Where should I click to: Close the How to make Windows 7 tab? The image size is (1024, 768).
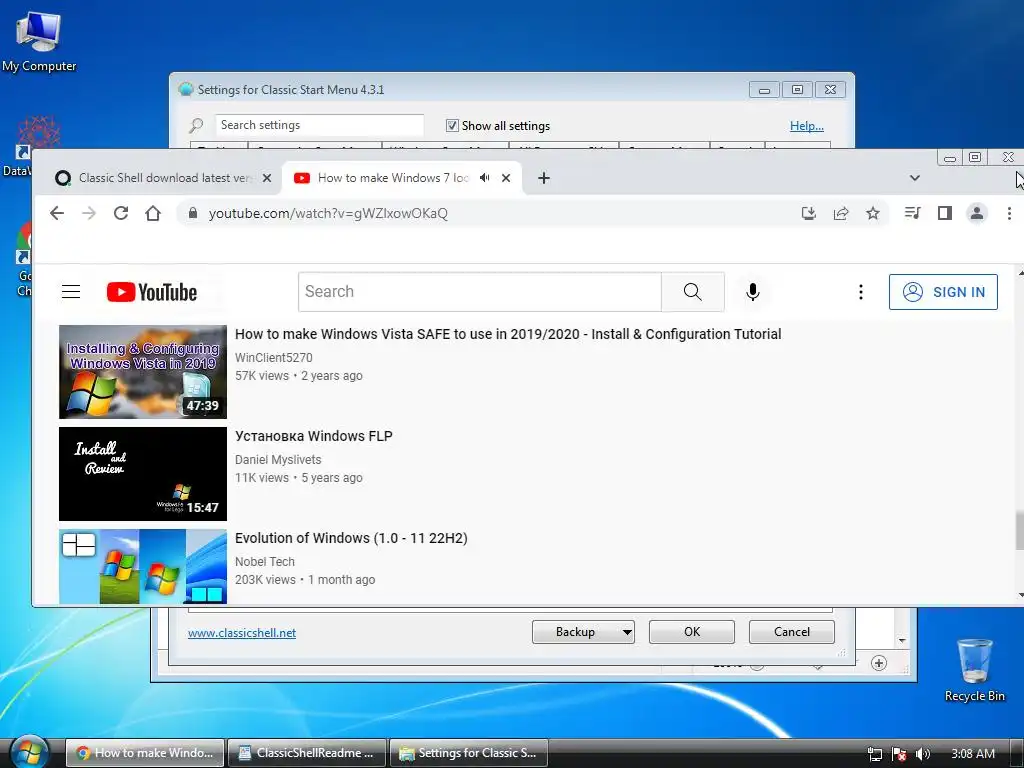coord(506,178)
